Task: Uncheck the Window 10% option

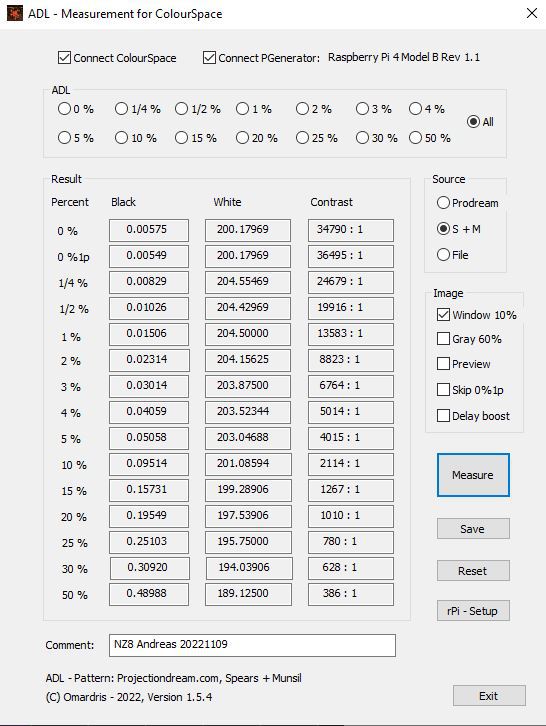Action: point(443,315)
